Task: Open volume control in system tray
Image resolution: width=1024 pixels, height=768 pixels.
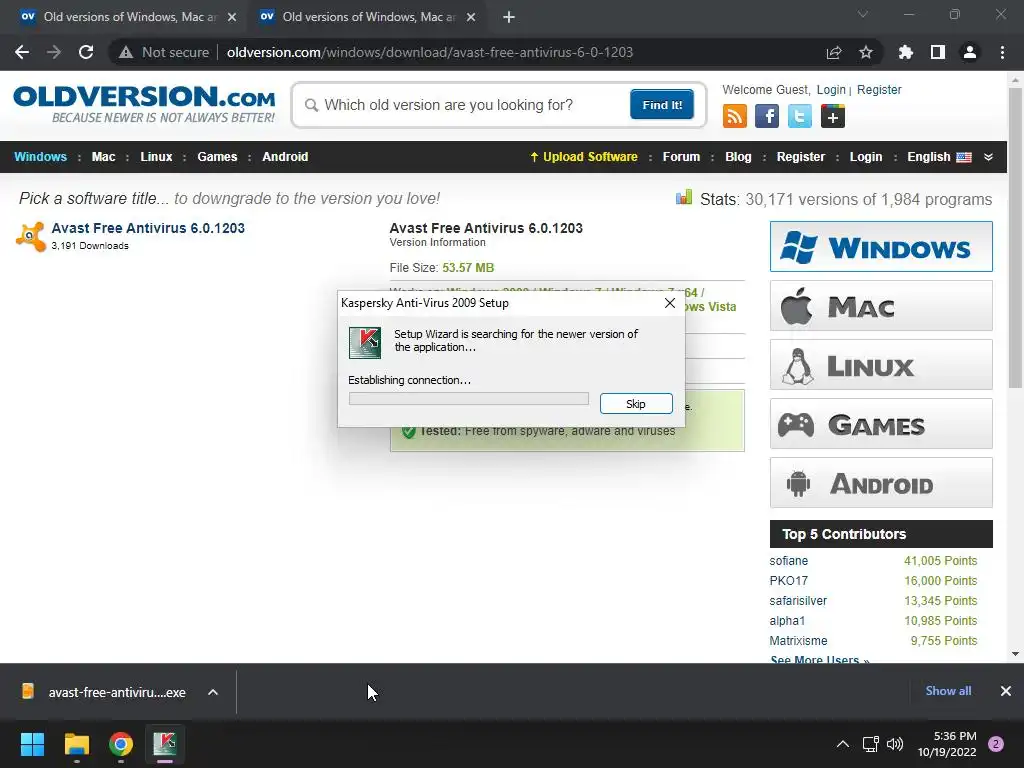Action: click(x=895, y=744)
